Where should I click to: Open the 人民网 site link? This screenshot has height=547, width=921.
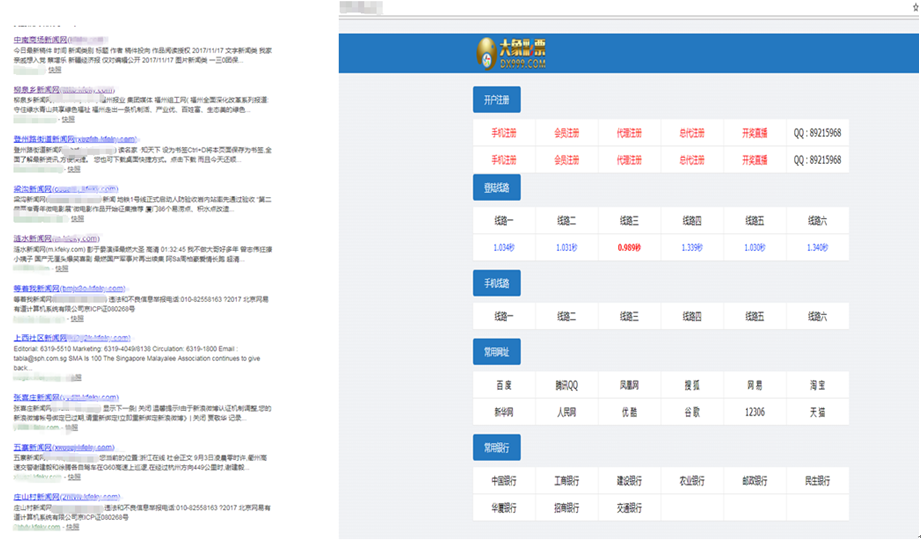pyautogui.click(x=567, y=412)
